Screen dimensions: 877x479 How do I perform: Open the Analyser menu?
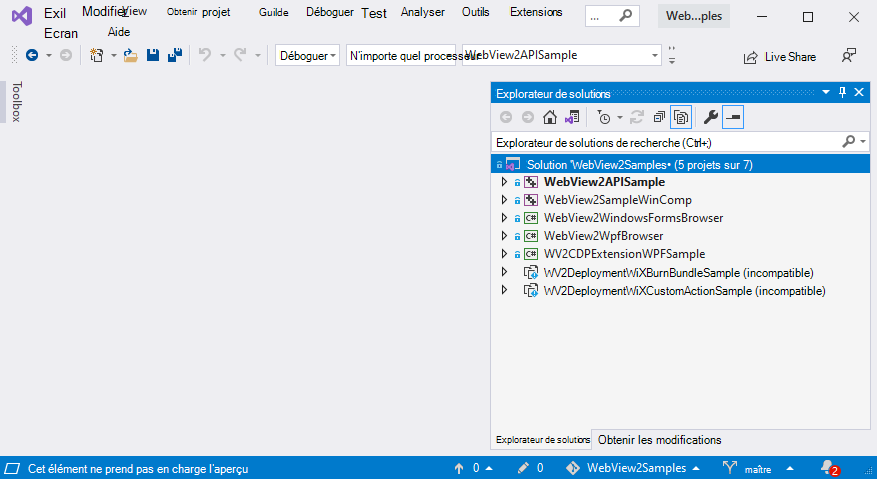[422, 12]
